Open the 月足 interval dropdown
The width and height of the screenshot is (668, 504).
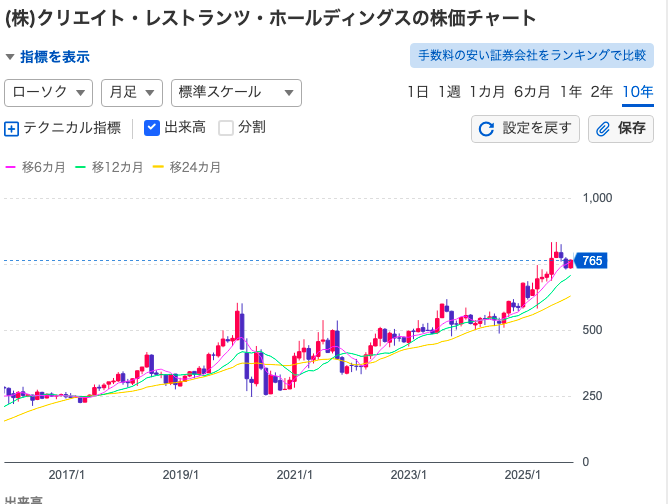point(131,92)
